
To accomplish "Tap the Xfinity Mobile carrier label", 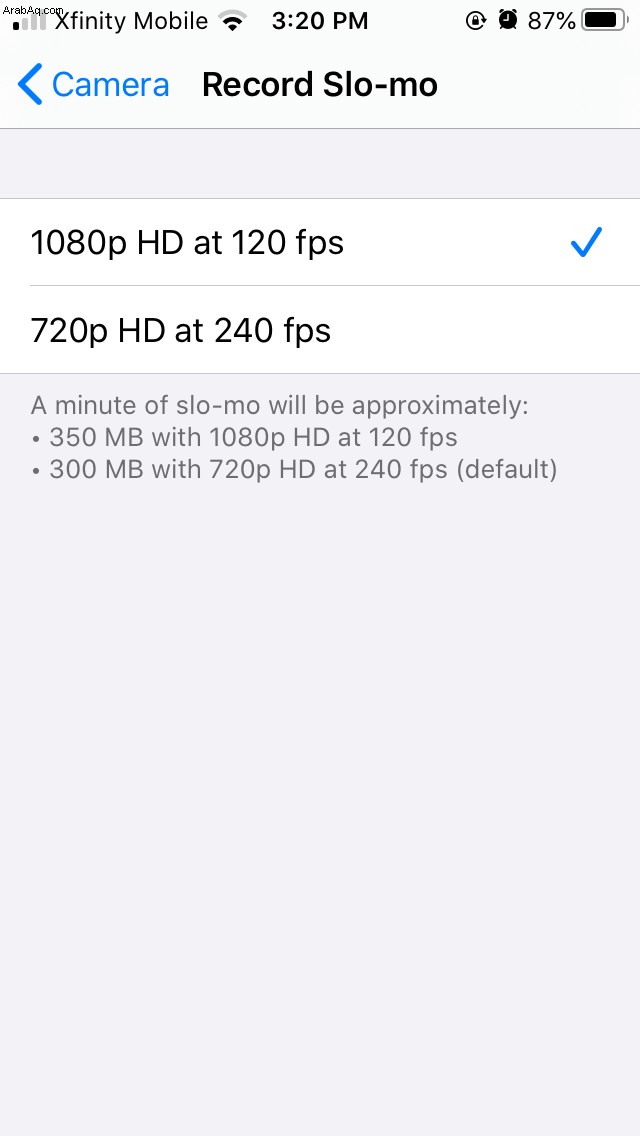I will pos(131,22).
